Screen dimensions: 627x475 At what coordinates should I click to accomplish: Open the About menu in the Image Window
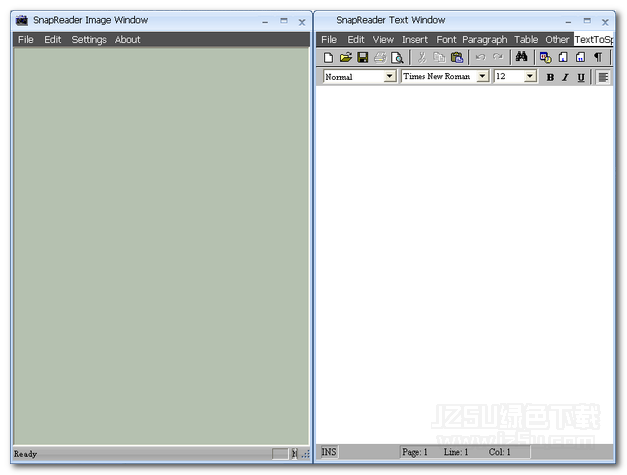point(127,40)
